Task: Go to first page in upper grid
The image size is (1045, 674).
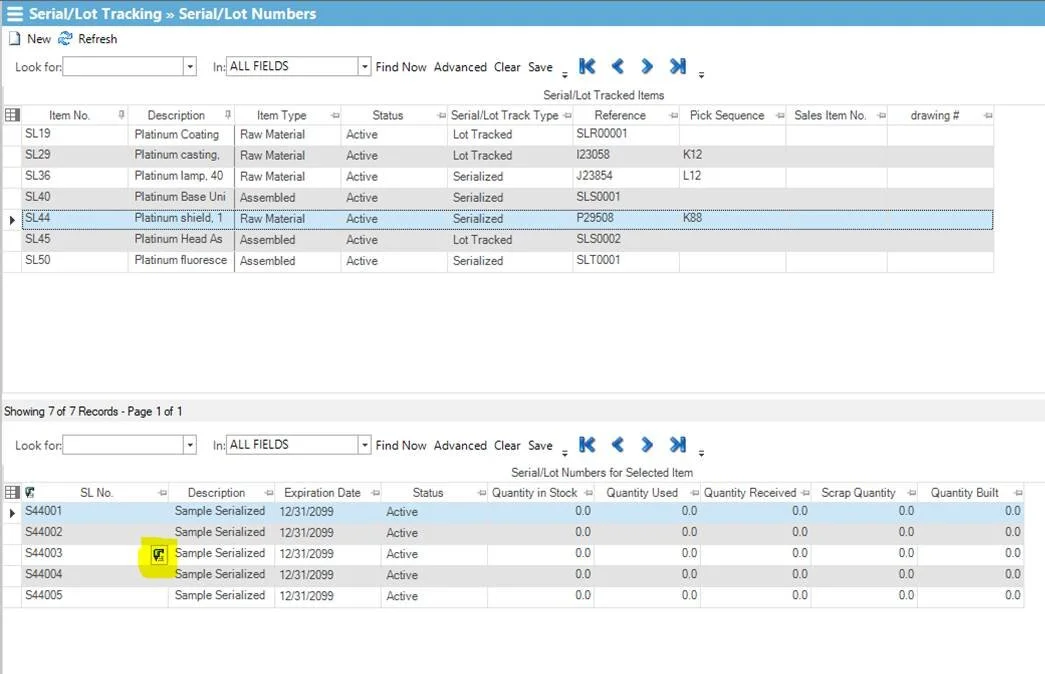Action: pyautogui.click(x=587, y=66)
